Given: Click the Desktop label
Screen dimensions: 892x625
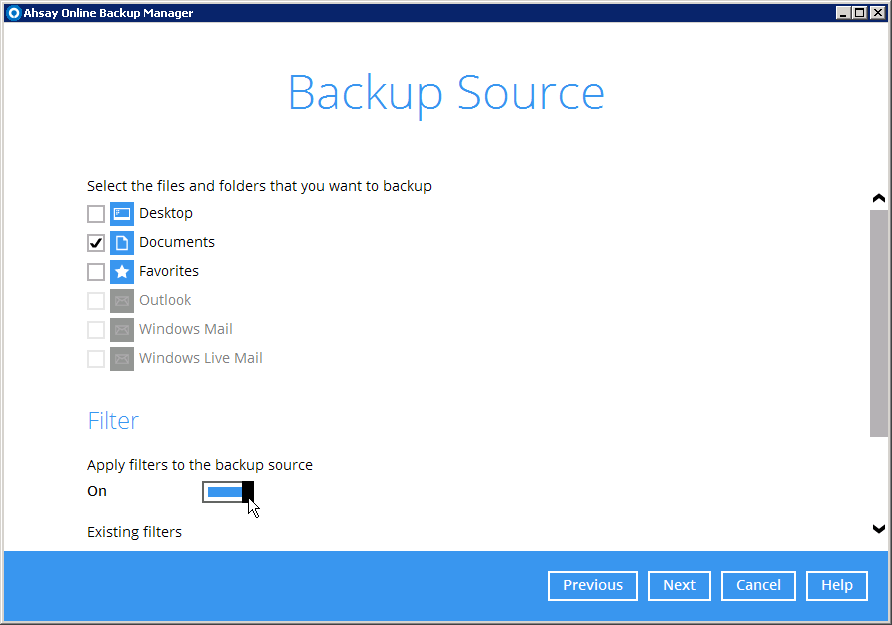Looking at the screenshot, I should click(166, 213).
